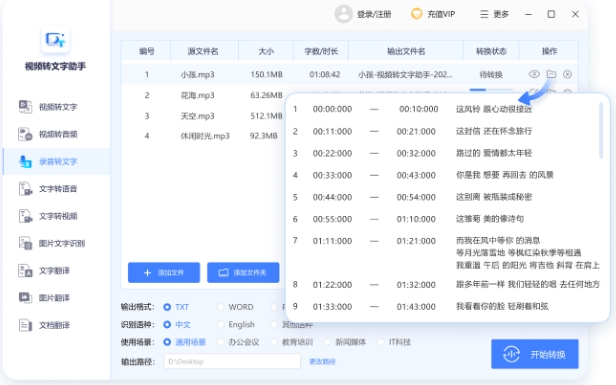Click transcript line 这封信 还在怀念旅行
The height and width of the screenshot is (385, 616).
pyautogui.click(x=494, y=131)
